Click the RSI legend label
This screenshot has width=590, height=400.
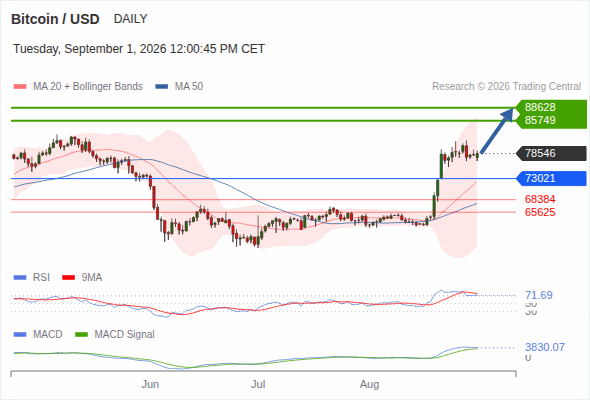click(41, 278)
